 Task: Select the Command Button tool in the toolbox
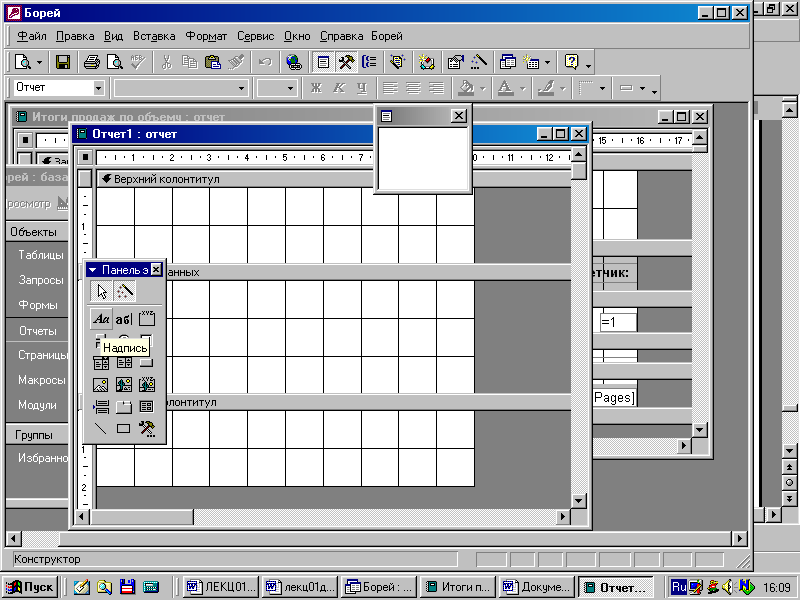(x=147, y=363)
